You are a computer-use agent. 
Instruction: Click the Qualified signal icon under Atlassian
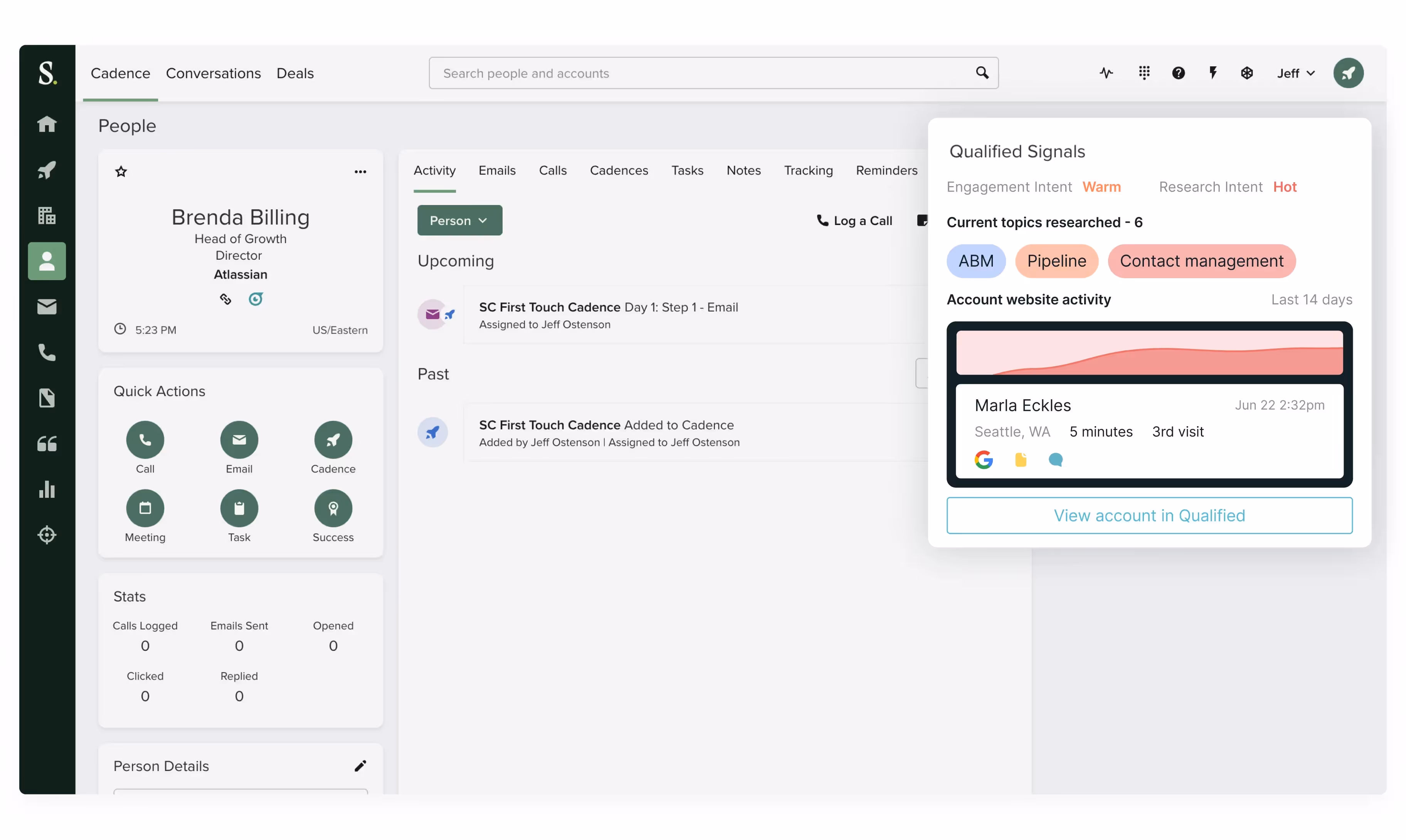pyautogui.click(x=256, y=299)
